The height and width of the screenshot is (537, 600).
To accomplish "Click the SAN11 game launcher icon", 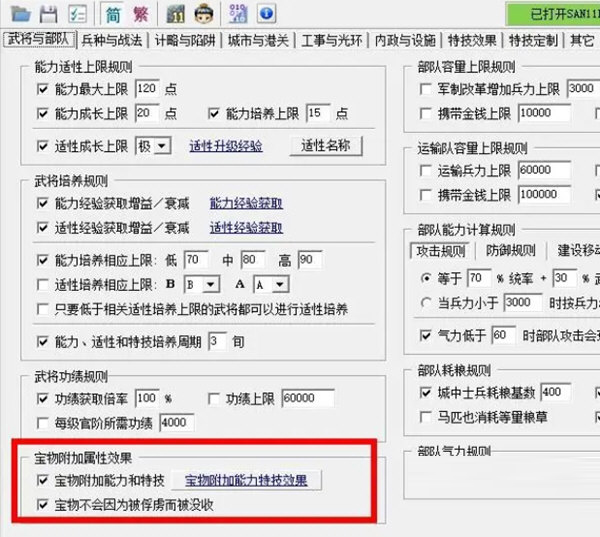I will click(x=176, y=14).
